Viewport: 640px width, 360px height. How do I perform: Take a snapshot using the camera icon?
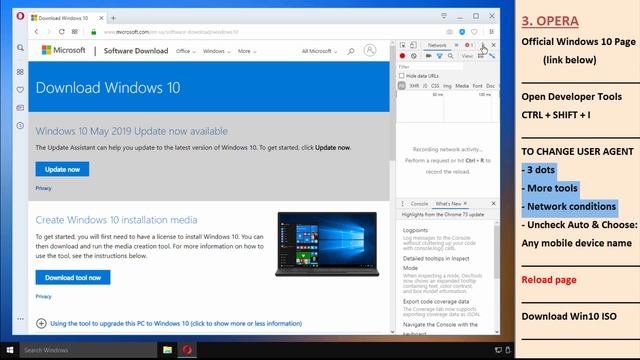pos(449,32)
